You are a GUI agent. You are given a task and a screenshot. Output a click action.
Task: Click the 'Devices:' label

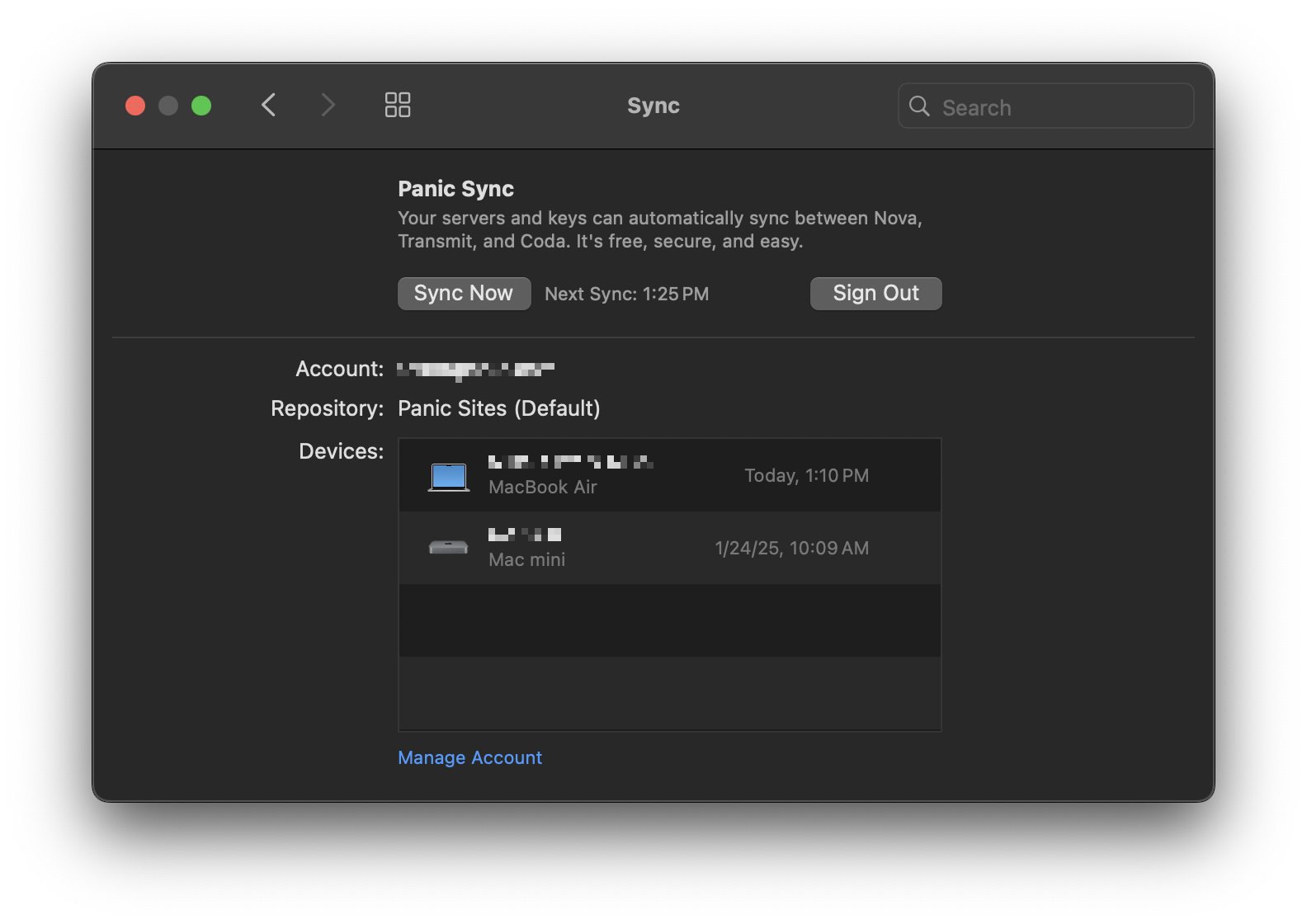pos(342,451)
